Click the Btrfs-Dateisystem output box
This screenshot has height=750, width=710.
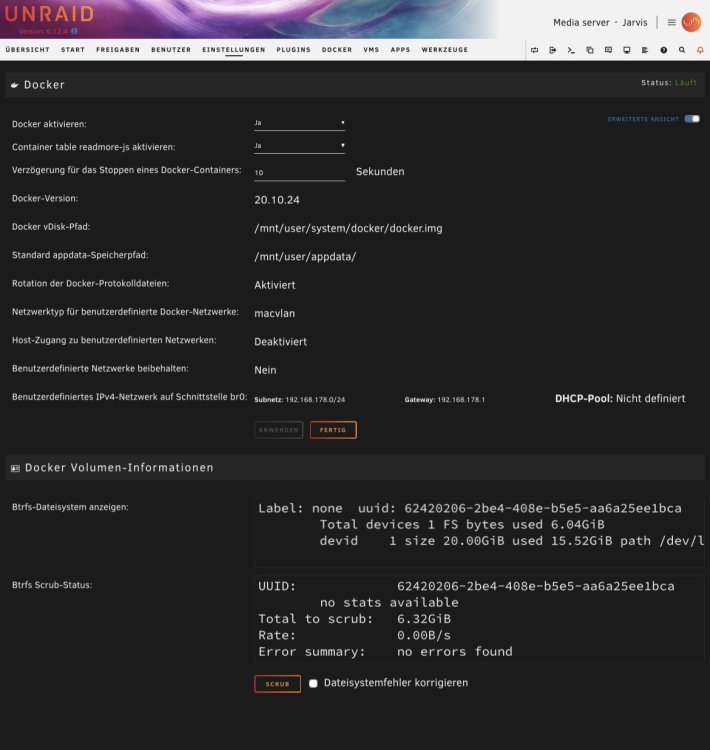479,531
